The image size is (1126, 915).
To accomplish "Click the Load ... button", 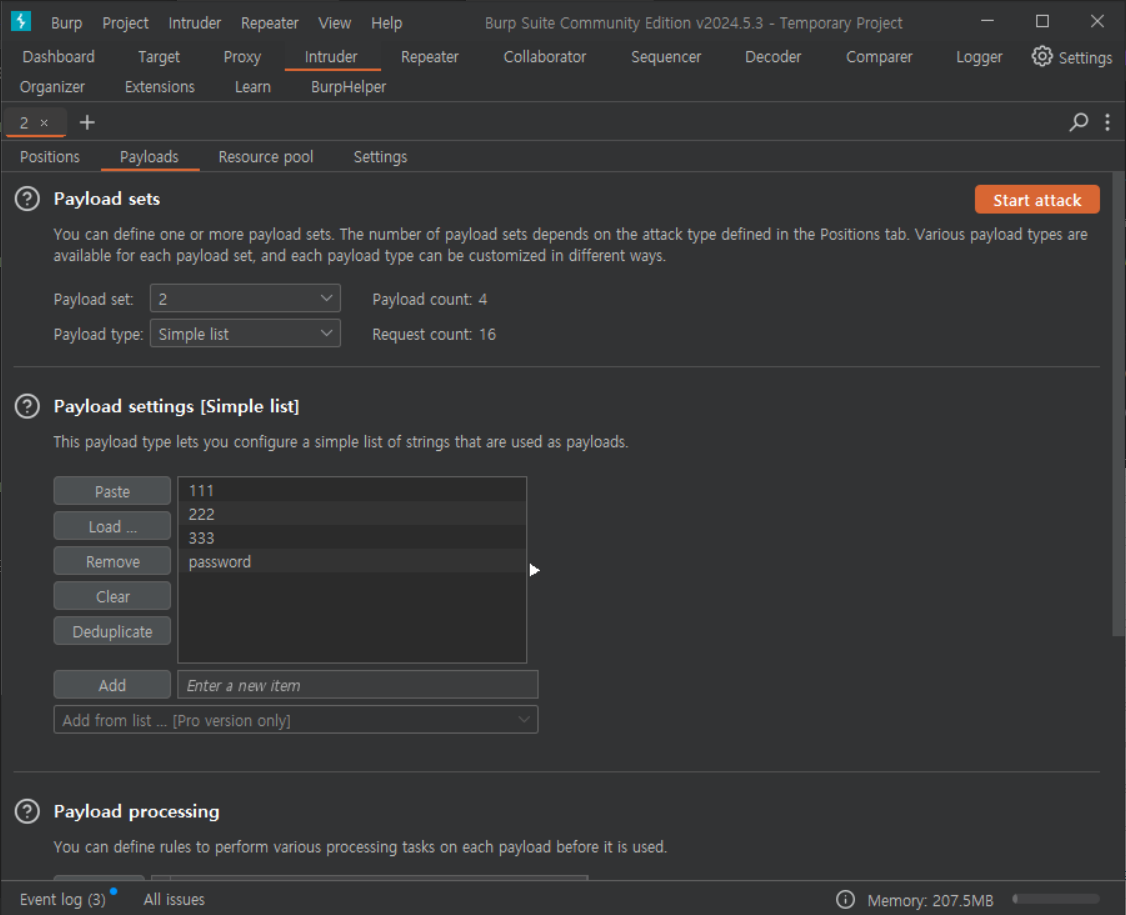I will [x=112, y=526].
